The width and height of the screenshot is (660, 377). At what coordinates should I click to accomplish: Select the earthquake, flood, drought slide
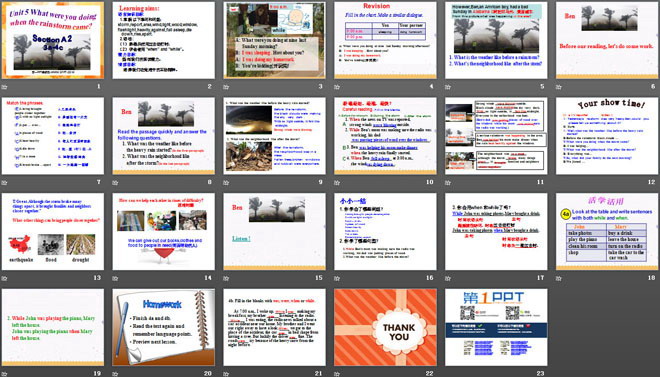[53, 231]
